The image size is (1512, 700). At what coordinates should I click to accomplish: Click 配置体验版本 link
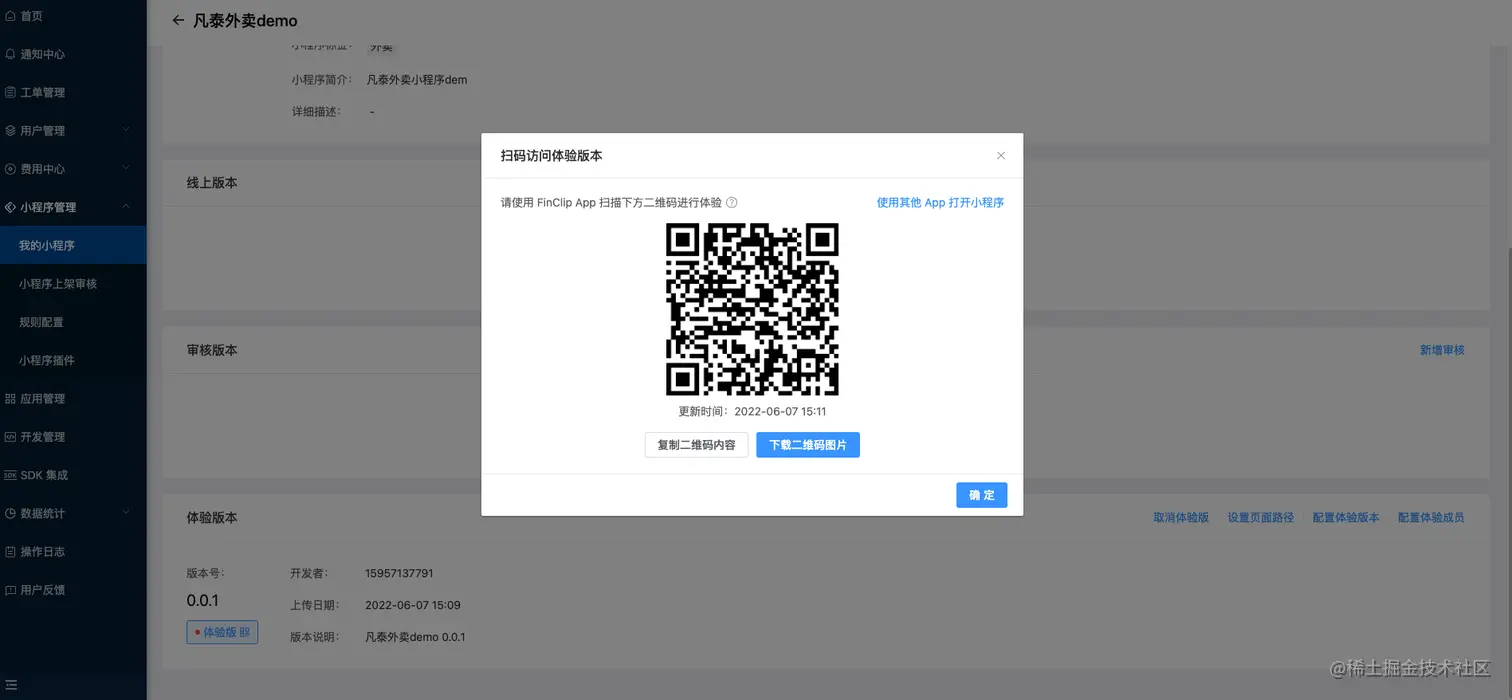point(1346,517)
